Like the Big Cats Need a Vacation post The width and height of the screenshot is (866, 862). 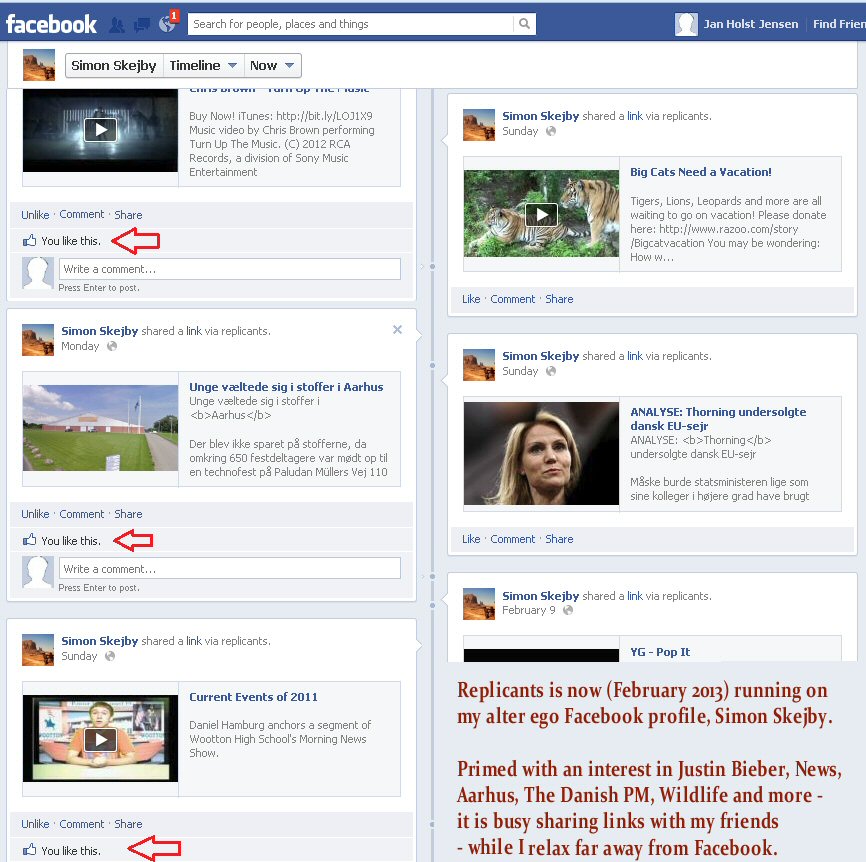470,299
